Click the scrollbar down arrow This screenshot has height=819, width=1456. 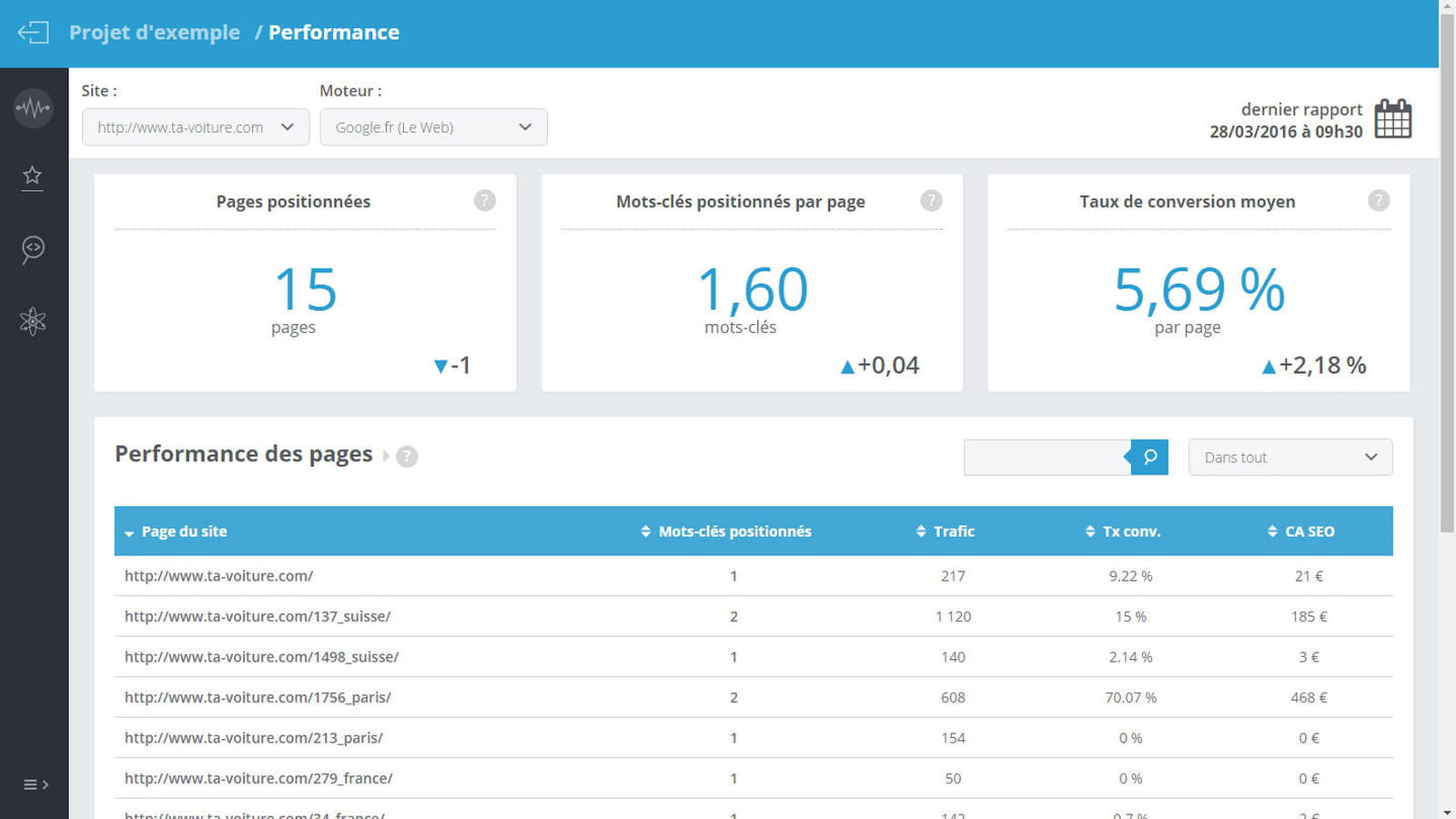click(1447, 812)
